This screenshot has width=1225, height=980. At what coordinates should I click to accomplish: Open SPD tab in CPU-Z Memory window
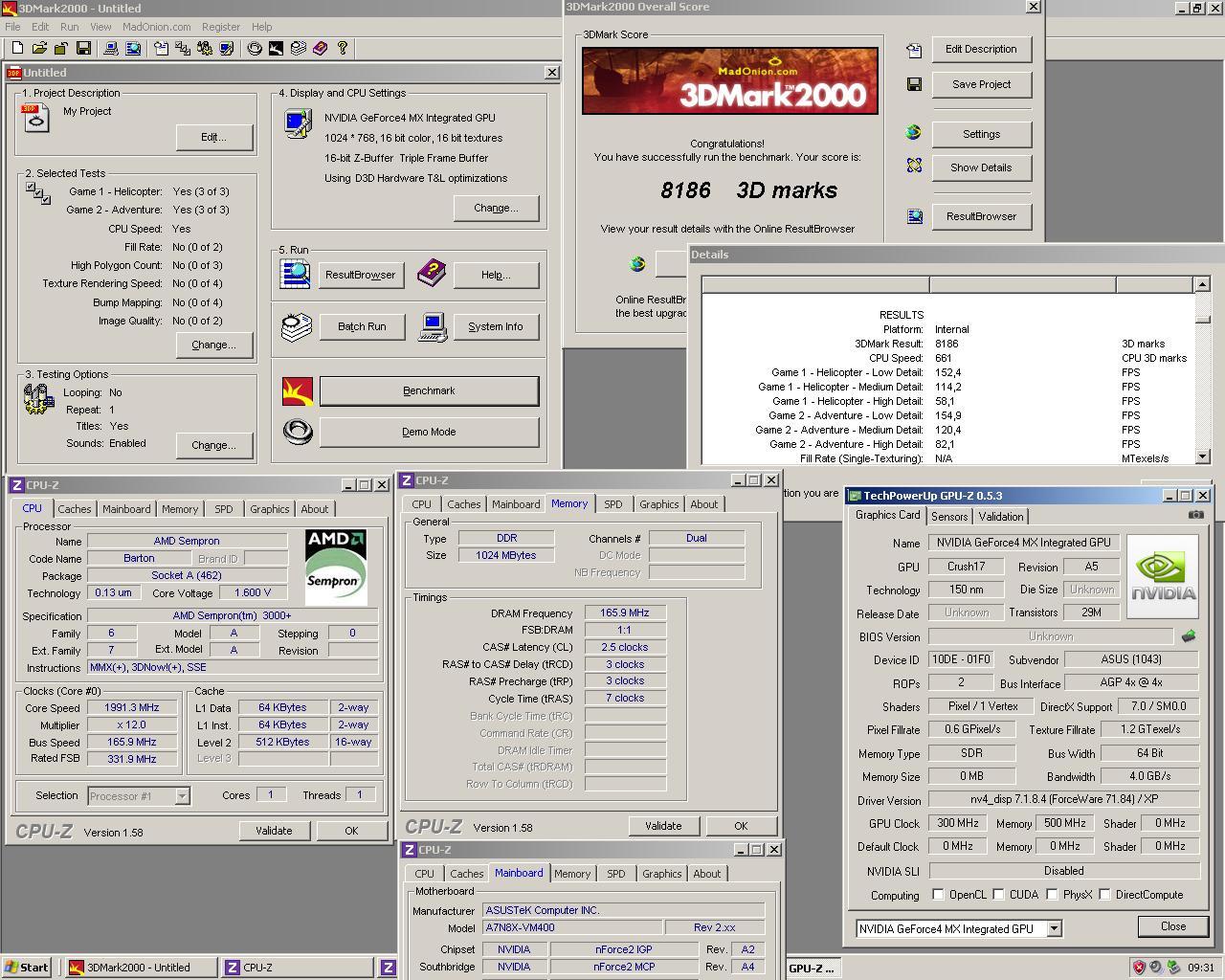[613, 504]
